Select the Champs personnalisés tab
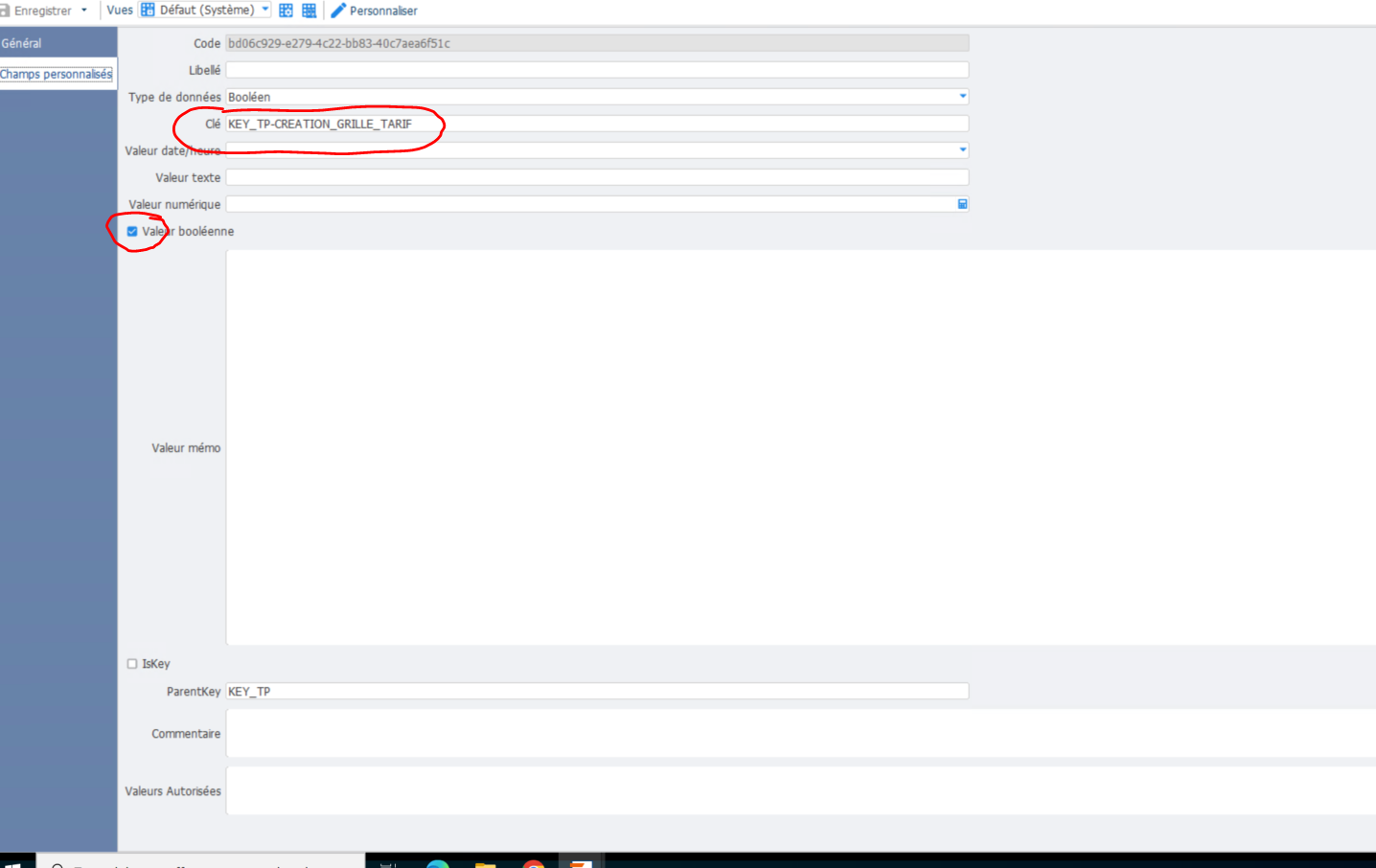Screen dimensions: 1376x868 tap(56, 74)
